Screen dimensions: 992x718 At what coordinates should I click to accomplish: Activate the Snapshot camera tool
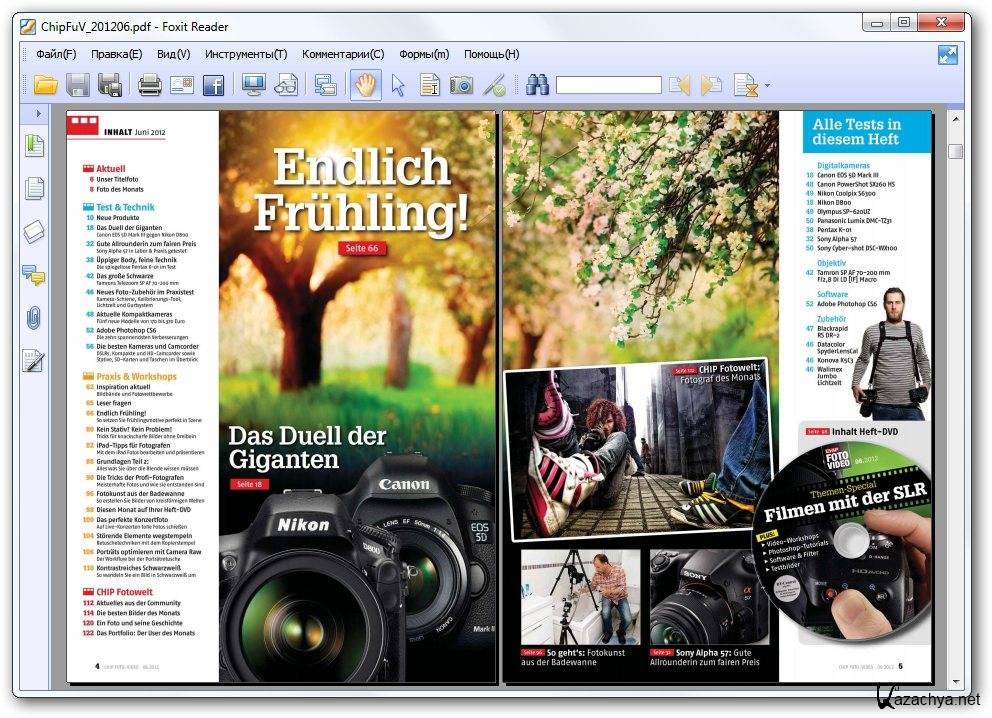(461, 85)
